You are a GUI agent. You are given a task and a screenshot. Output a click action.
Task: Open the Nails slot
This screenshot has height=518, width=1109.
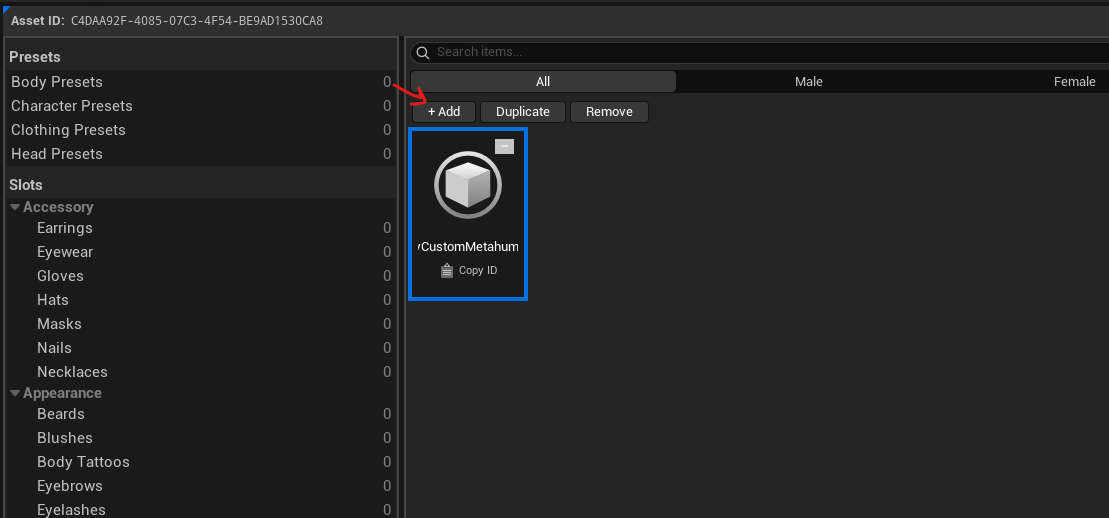pos(201,348)
